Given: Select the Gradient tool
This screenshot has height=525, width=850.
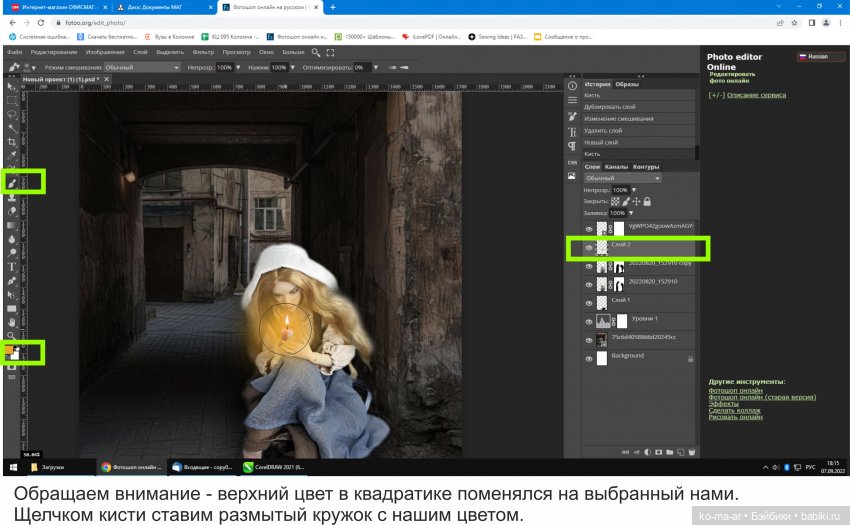Looking at the screenshot, I should 11,225.
